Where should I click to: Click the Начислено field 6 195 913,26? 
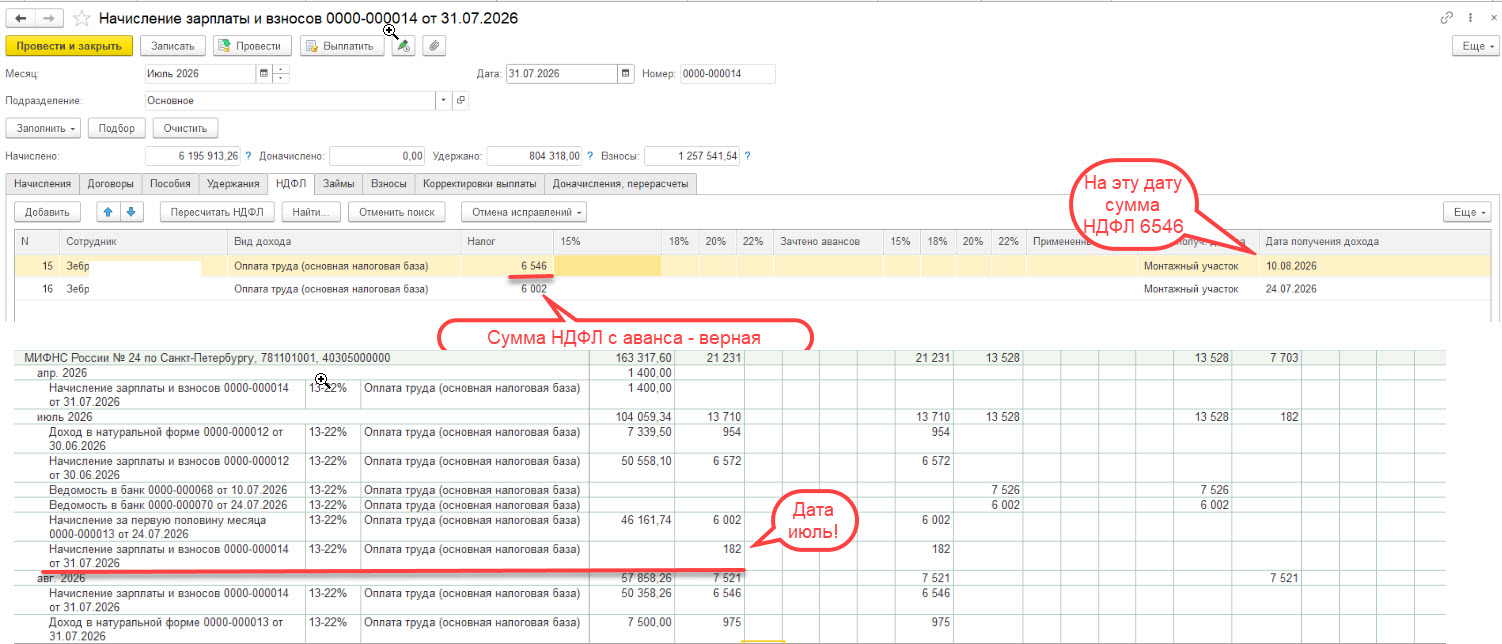[x=193, y=156]
